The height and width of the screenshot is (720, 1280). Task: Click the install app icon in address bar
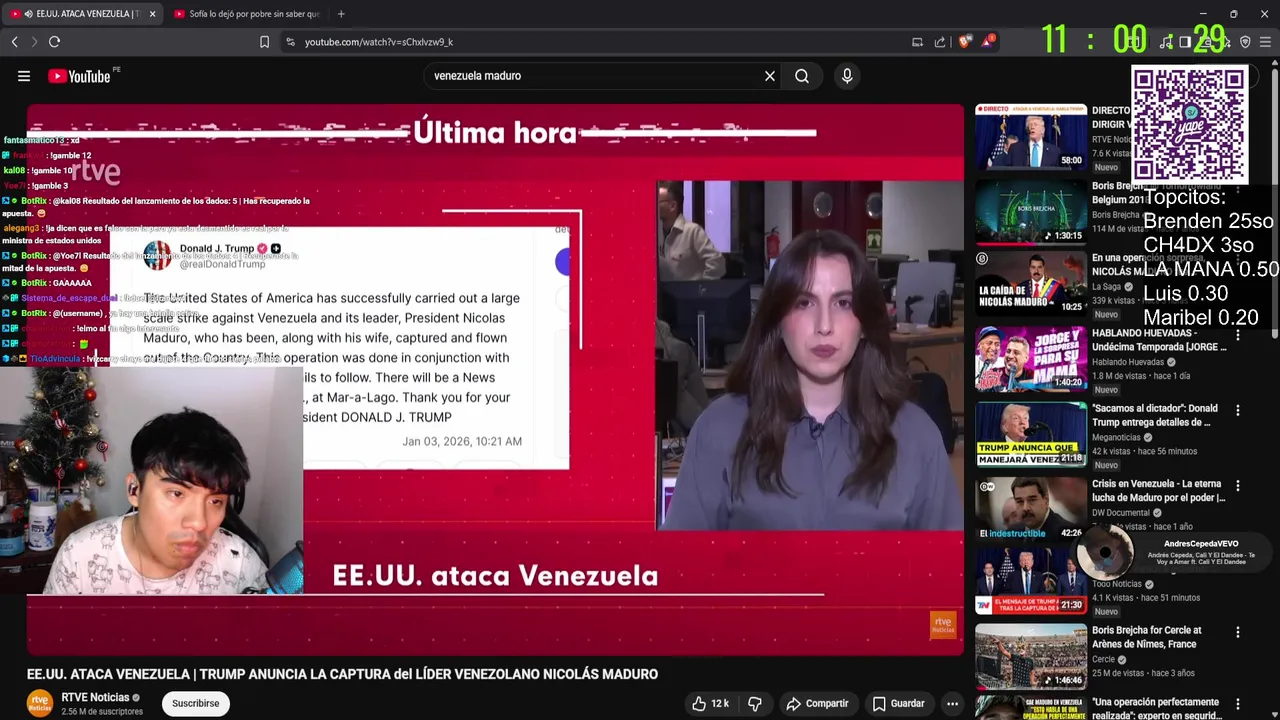917,42
